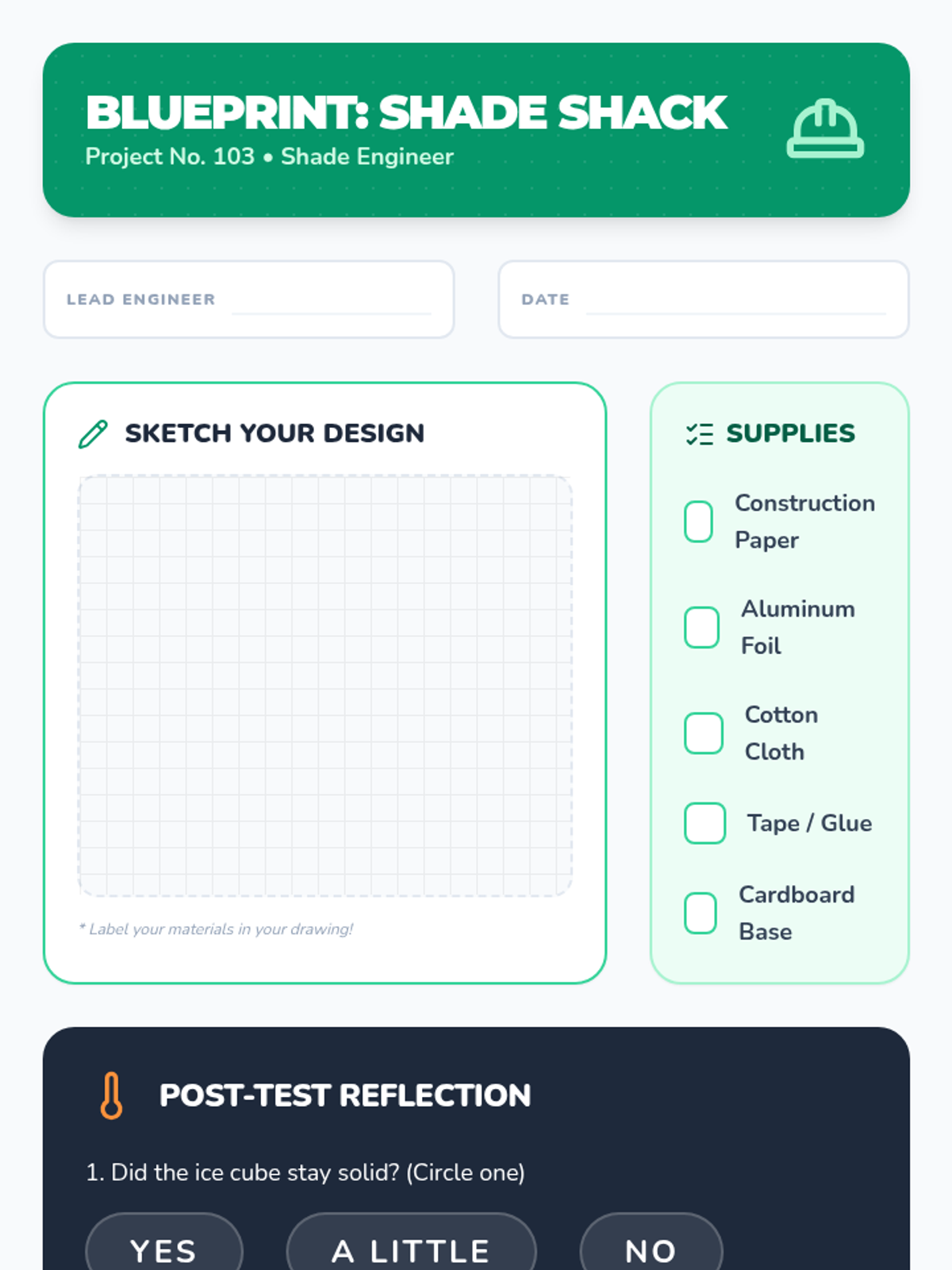Image resolution: width=952 pixels, height=1270 pixels.
Task: Click the Blueprint: Shade Shack title
Action: 406,112
